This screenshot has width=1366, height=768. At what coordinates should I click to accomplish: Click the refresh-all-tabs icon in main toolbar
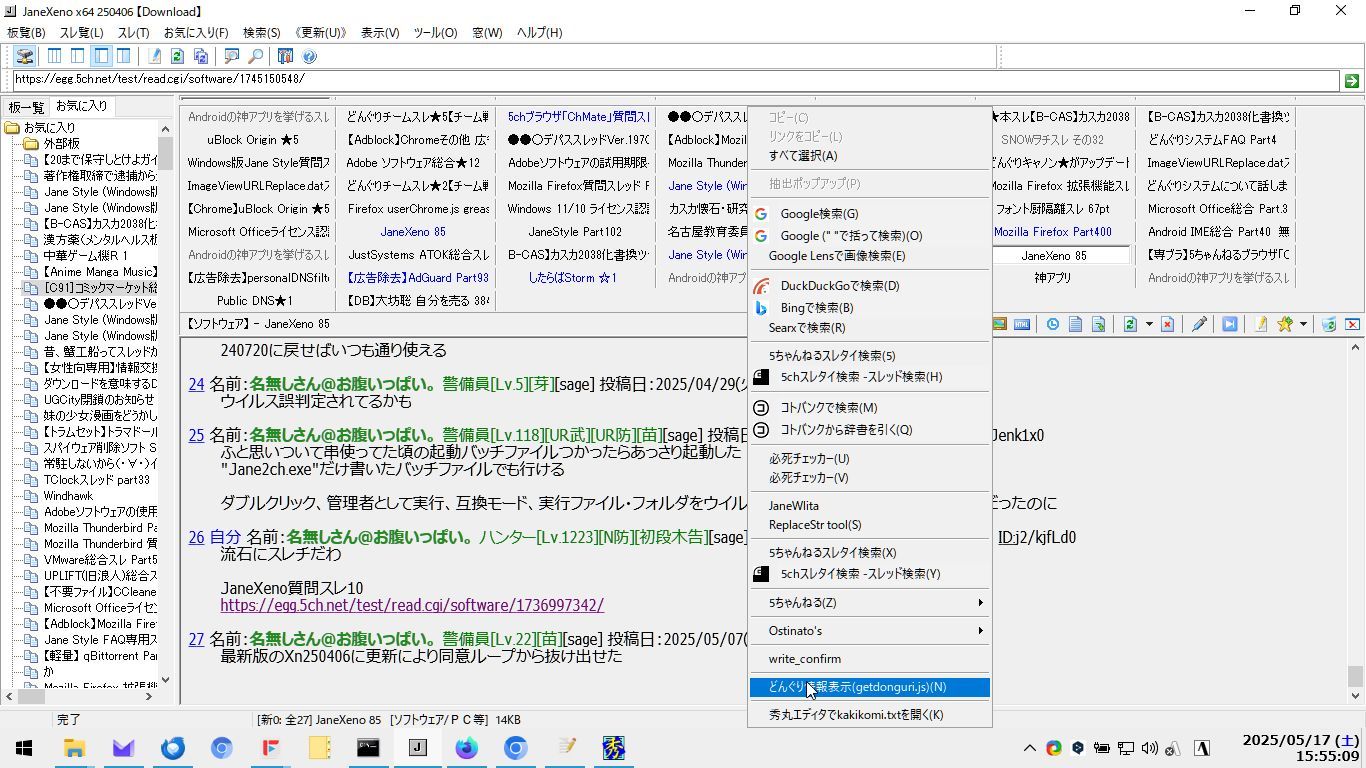point(200,57)
